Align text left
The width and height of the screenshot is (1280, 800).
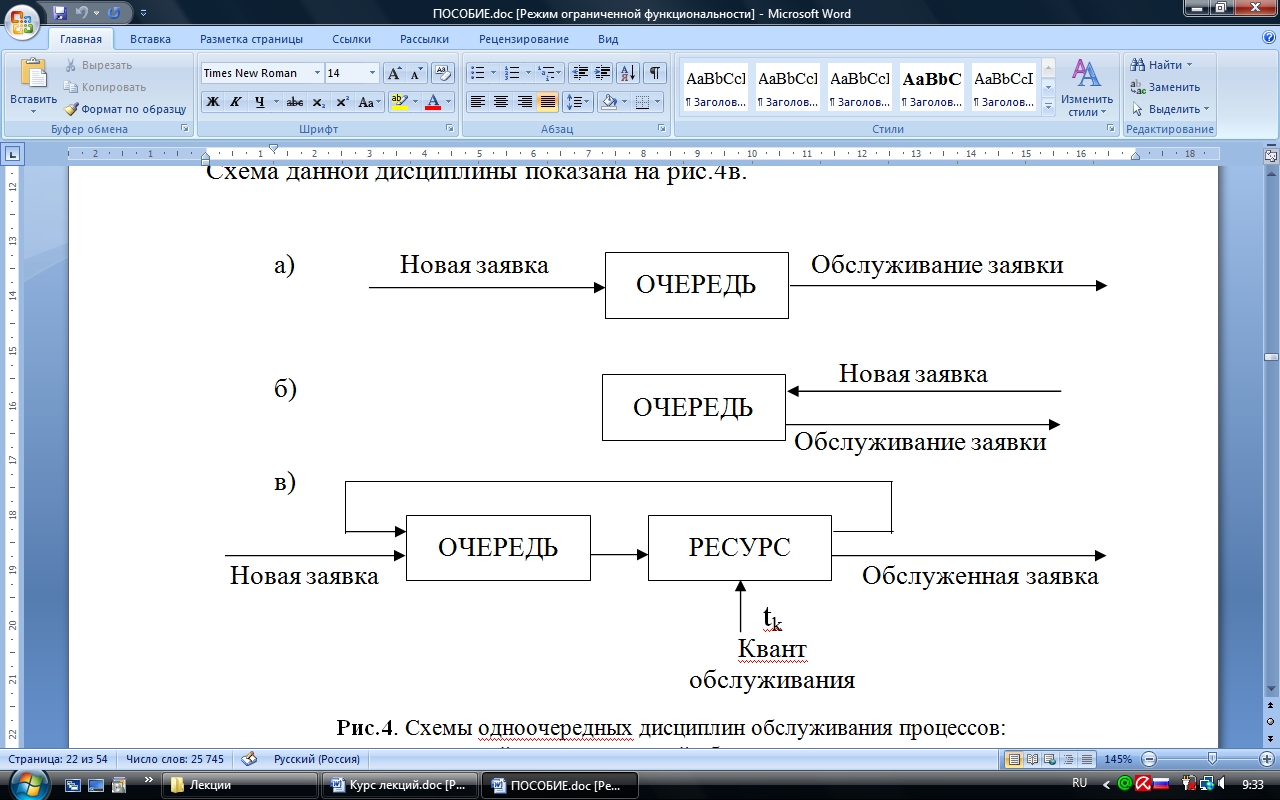(x=478, y=102)
